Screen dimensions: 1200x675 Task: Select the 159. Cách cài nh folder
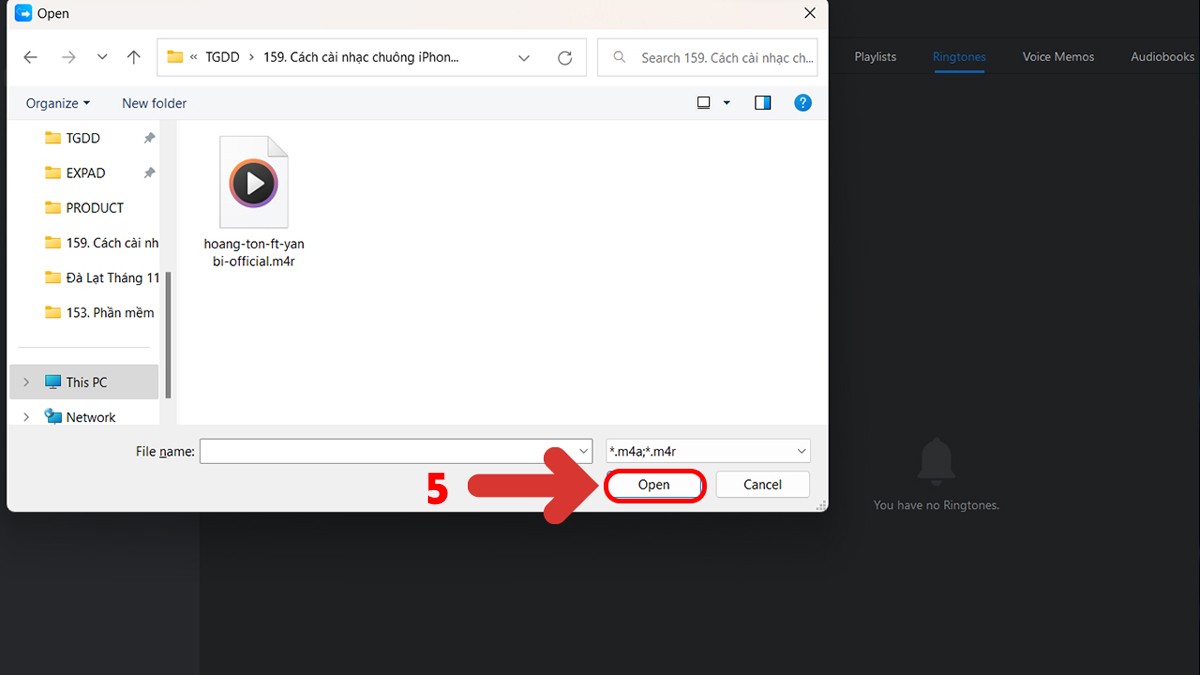102,243
